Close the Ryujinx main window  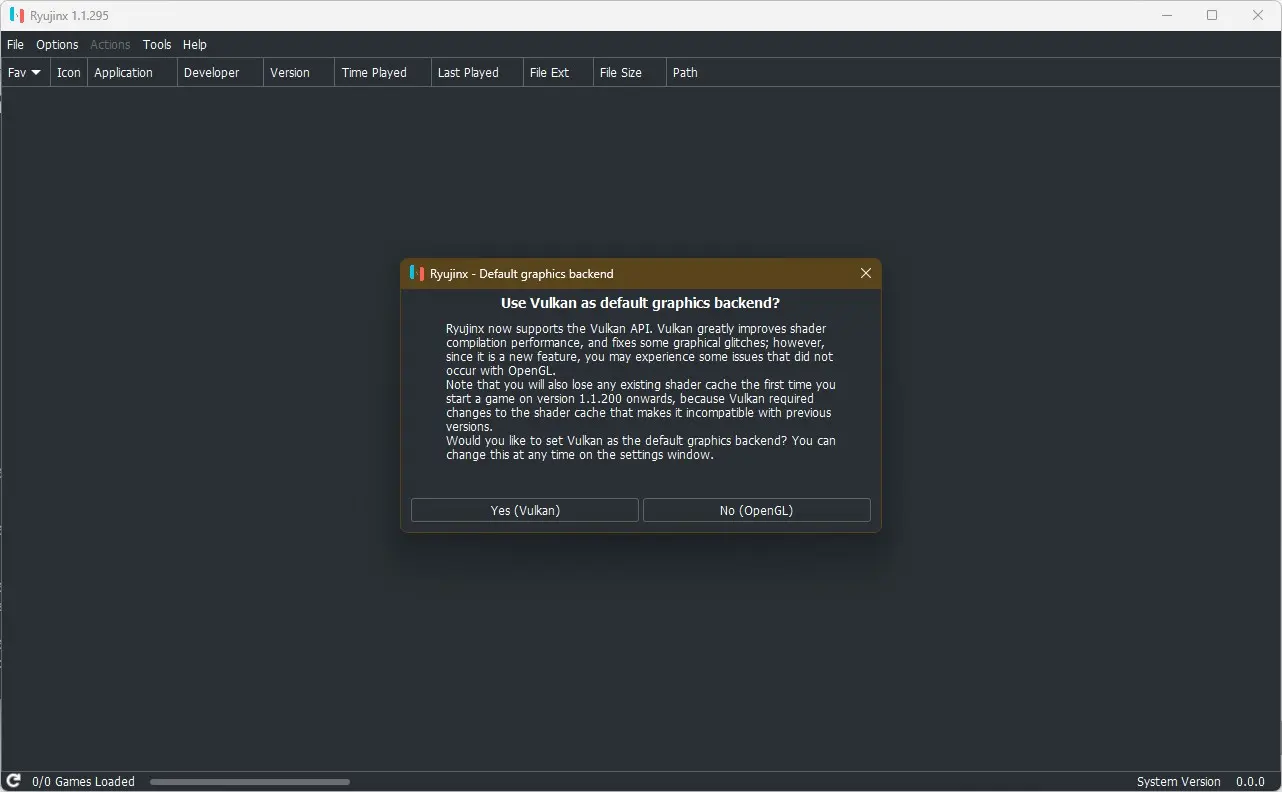[1258, 15]
